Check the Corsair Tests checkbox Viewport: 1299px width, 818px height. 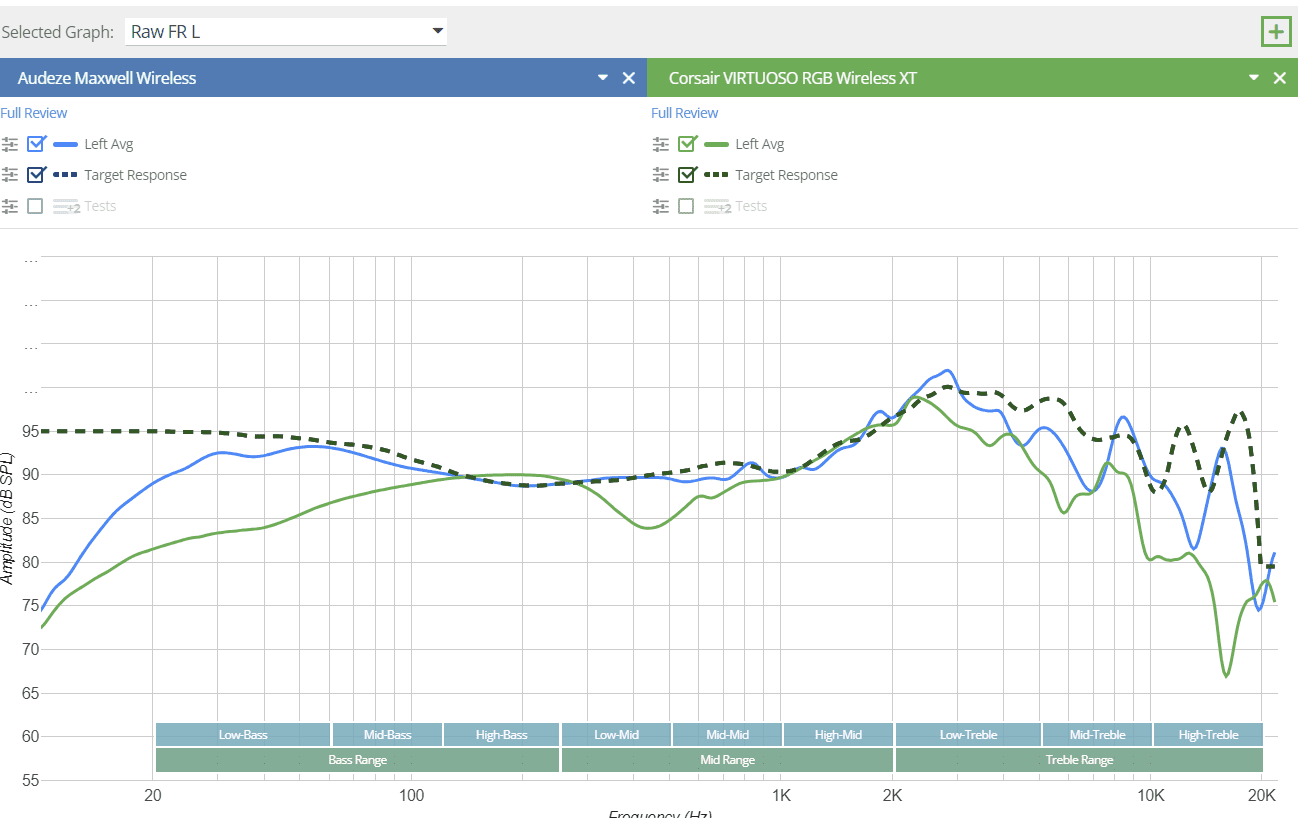pyautogui.click(x=686, y=206)
